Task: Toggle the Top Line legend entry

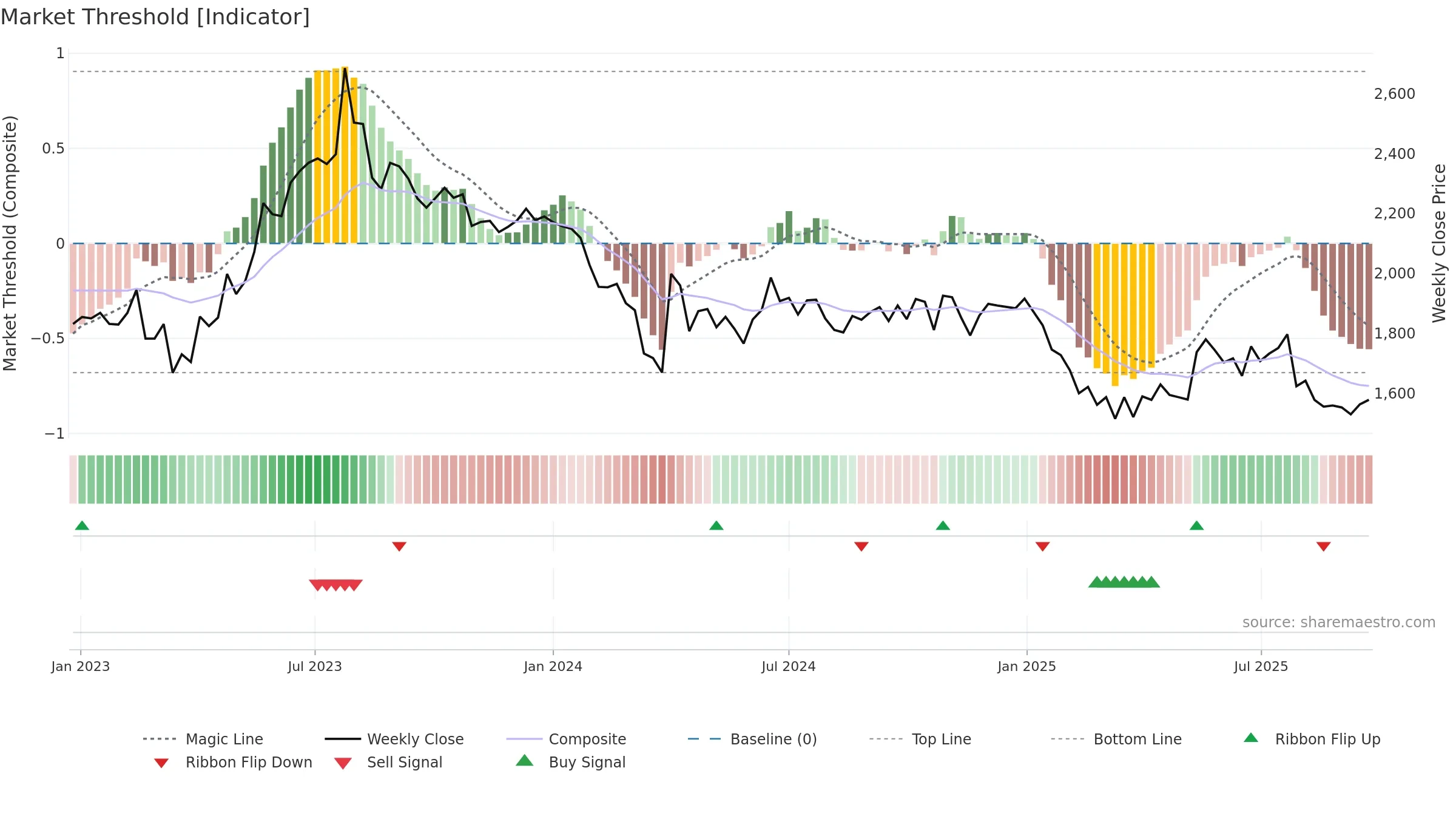Action: click(x=920, y=739)
